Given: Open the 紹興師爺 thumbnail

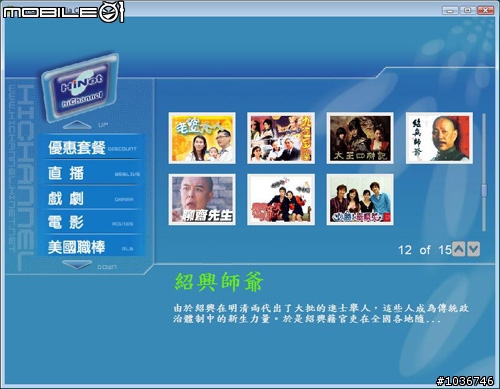Looking at the screenshot, I should 439,138.
